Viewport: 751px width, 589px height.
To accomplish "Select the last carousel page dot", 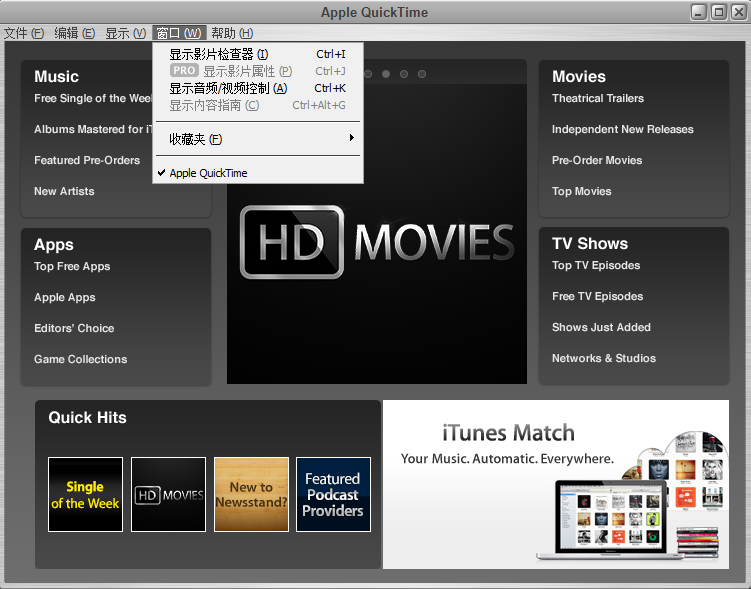I will coord(422,74).
